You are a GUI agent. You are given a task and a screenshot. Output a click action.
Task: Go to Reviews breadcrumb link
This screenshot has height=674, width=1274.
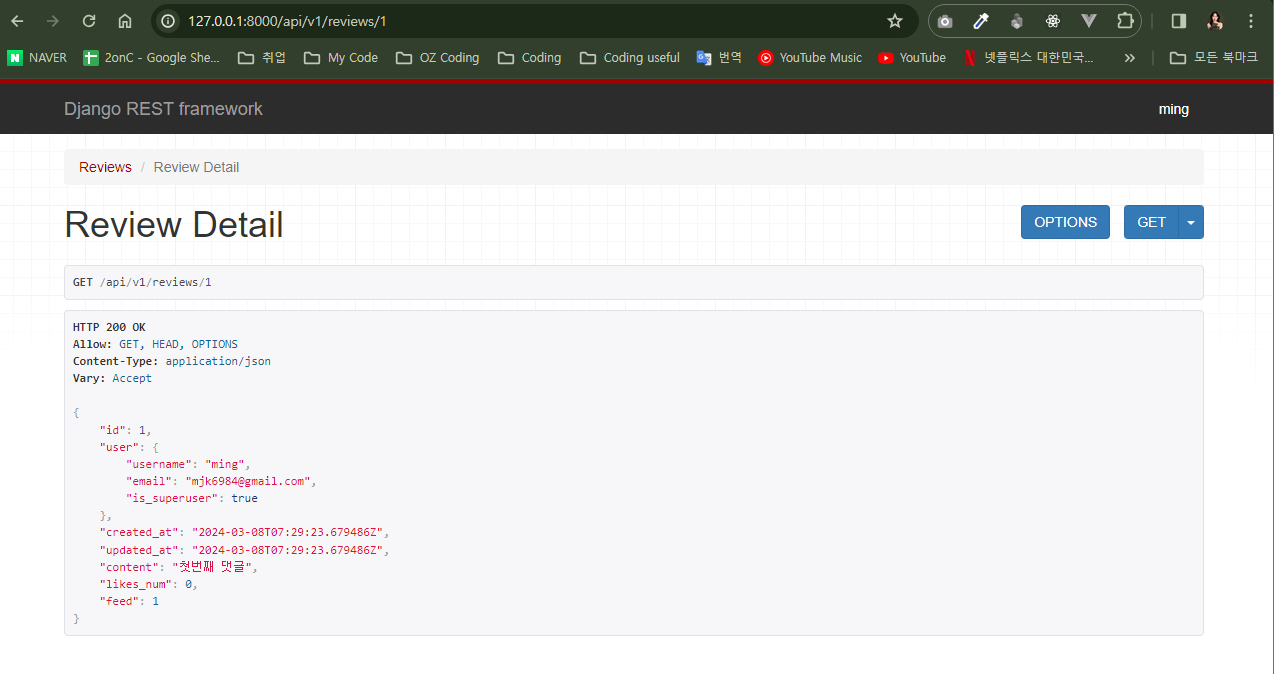pos(105,167)
